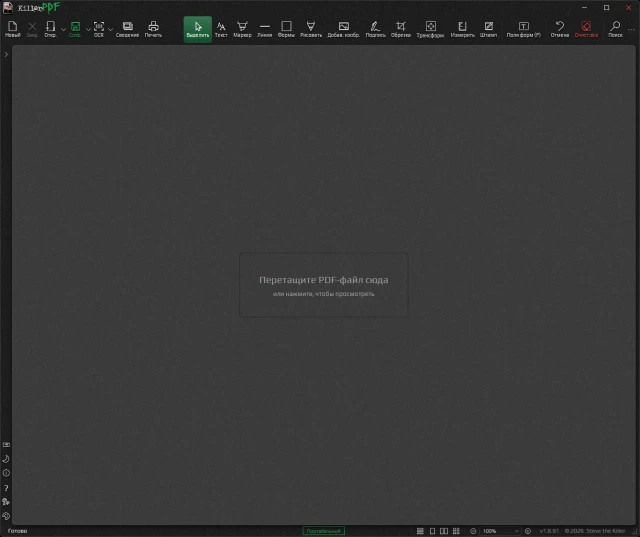Screen dimensions: 640x537
Task: Click the green Сохр. save icon
Action: point(75,29)
